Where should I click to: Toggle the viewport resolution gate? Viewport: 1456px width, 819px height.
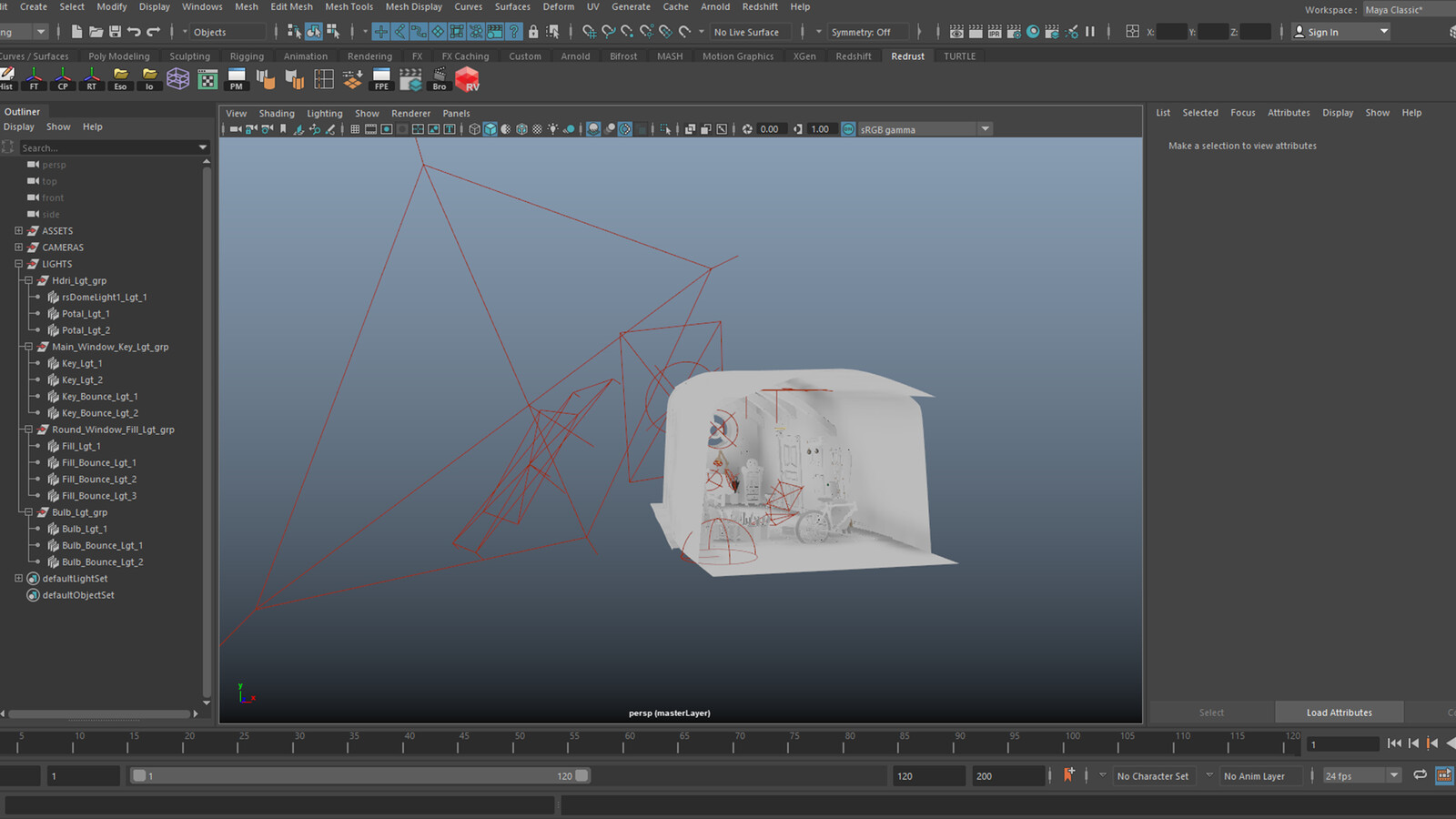(x=387, y=129)
